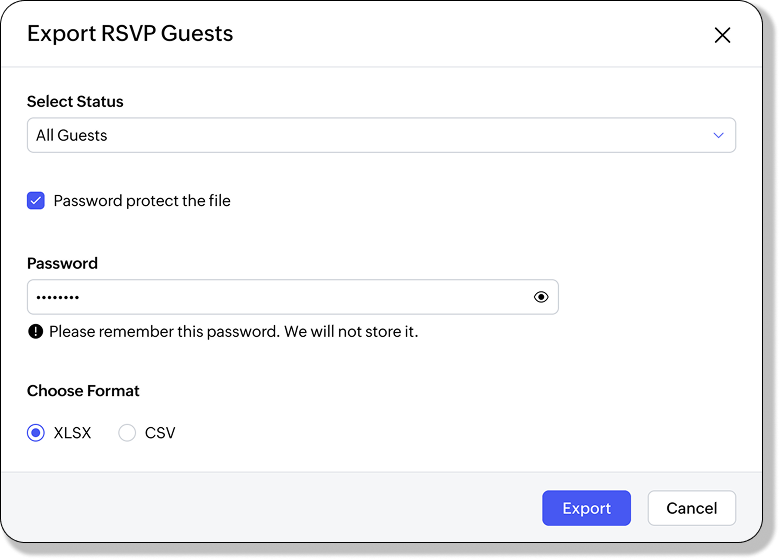The height and width of the screenshot is (559, 779).
Task: Expand the status dropdown chevron arrow
Action: 718,135
